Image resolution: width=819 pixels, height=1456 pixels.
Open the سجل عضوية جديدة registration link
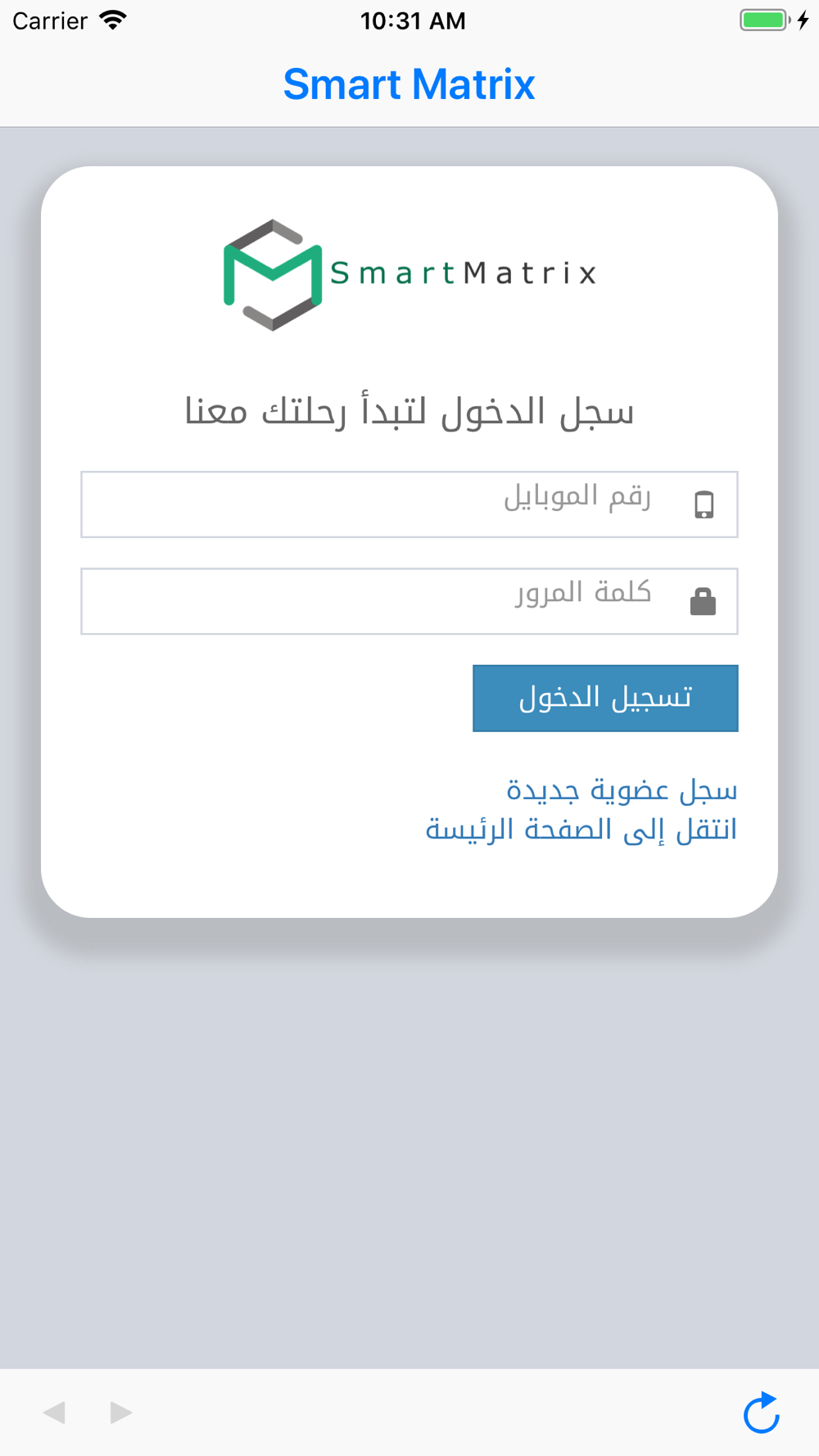tap(622, 789)
